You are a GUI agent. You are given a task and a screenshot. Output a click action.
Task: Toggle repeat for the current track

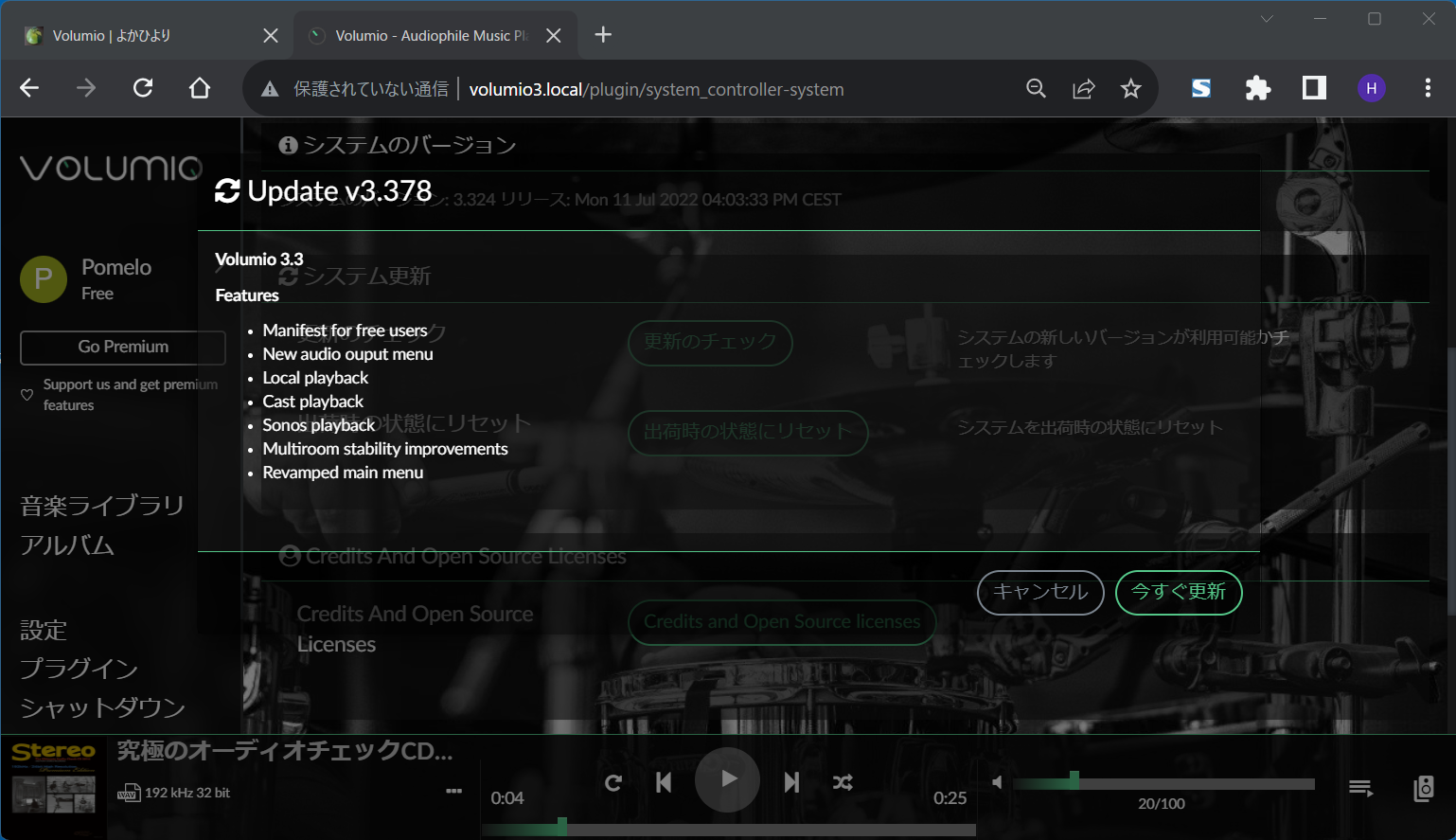pyautogui.click(x=613, y=781)
